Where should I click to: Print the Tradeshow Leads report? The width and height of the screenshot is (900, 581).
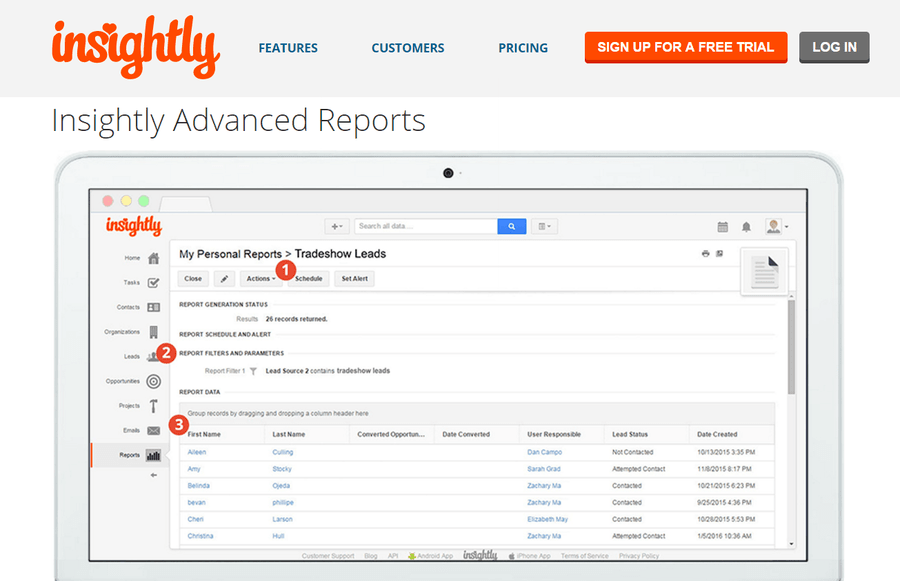[705, 253]
